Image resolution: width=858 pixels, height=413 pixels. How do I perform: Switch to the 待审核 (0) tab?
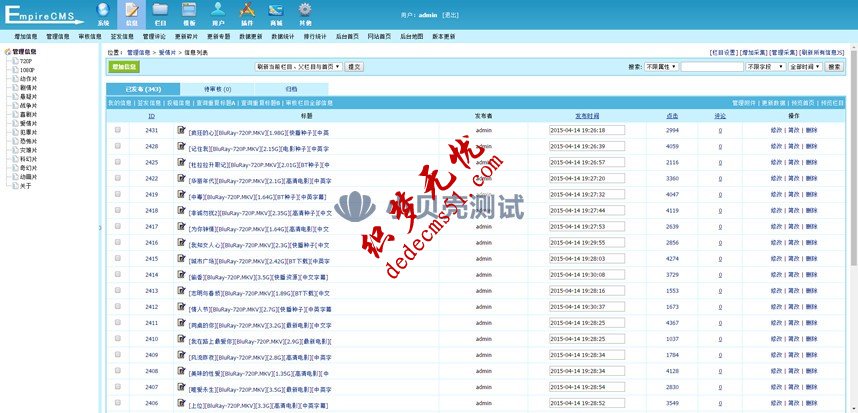(x=217, y=89)
